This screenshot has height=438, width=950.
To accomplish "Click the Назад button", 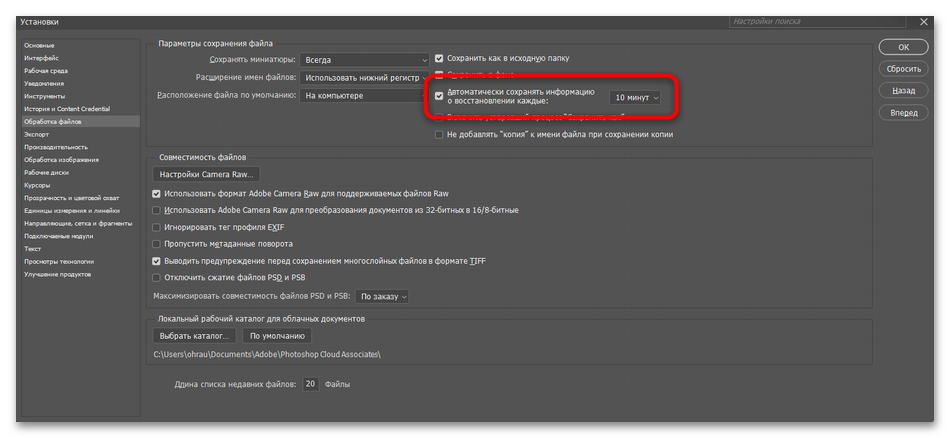I will pyautogui.click(x=903, y=91).
